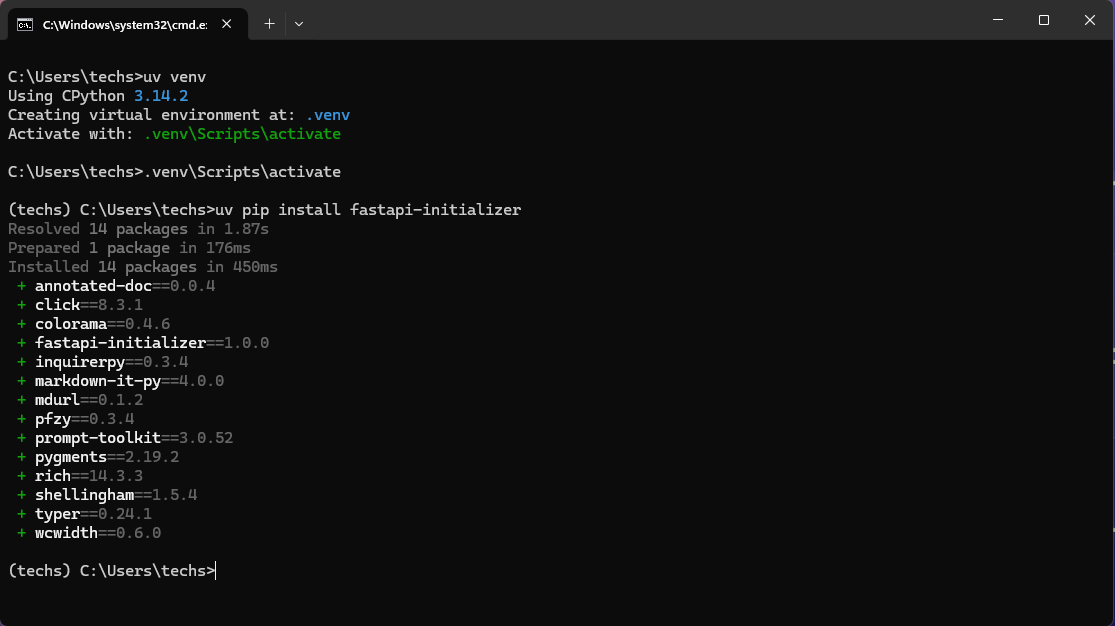
Task: Select the cmd.exe terminal tab
Action: click(127, 24)
